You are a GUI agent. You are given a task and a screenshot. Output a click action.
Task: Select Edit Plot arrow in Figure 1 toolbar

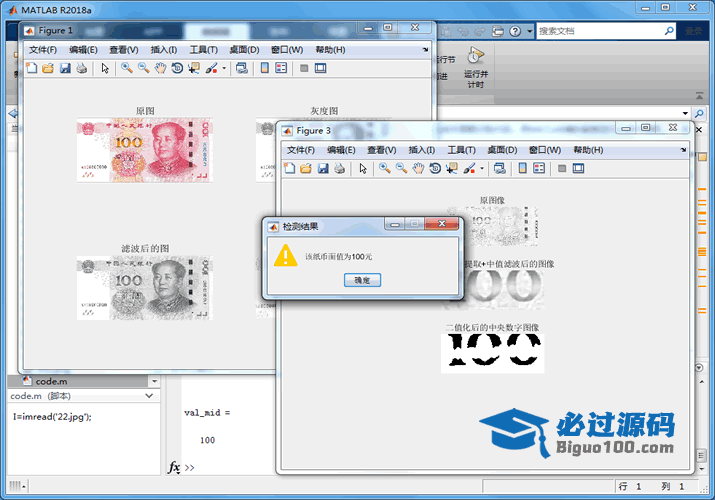[105, 68]
